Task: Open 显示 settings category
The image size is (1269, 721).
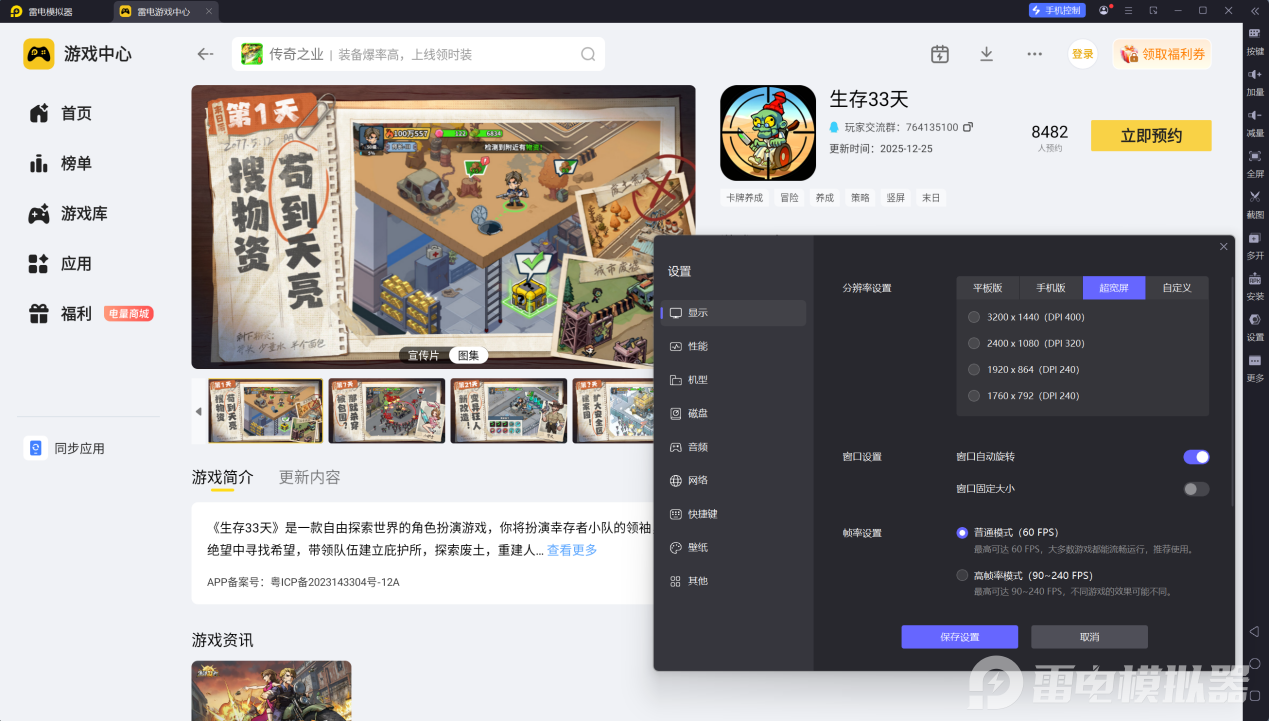Action: click(x=733, y=313)
